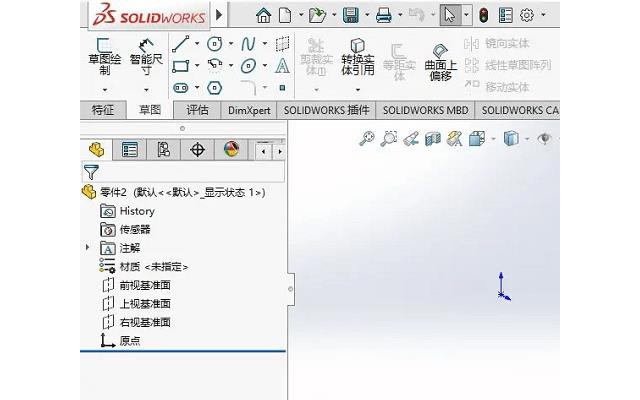Screen dimensions: 640x400
Task: Select the 原点 Origin in tree
Action: (120, 340)
